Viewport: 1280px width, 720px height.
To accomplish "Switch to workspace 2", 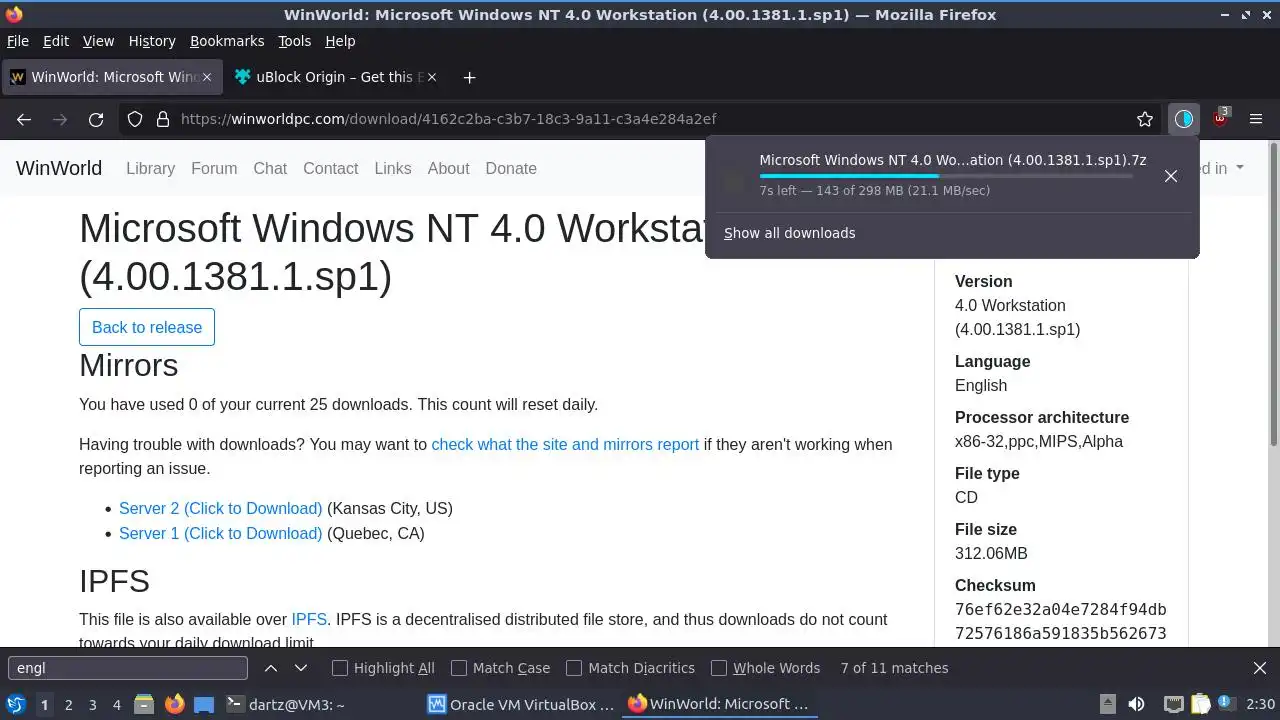I will click(68, 704).
